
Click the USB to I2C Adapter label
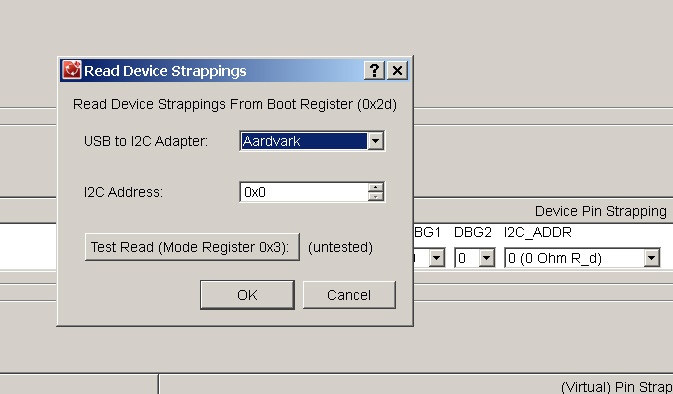(x=146, y=141)
